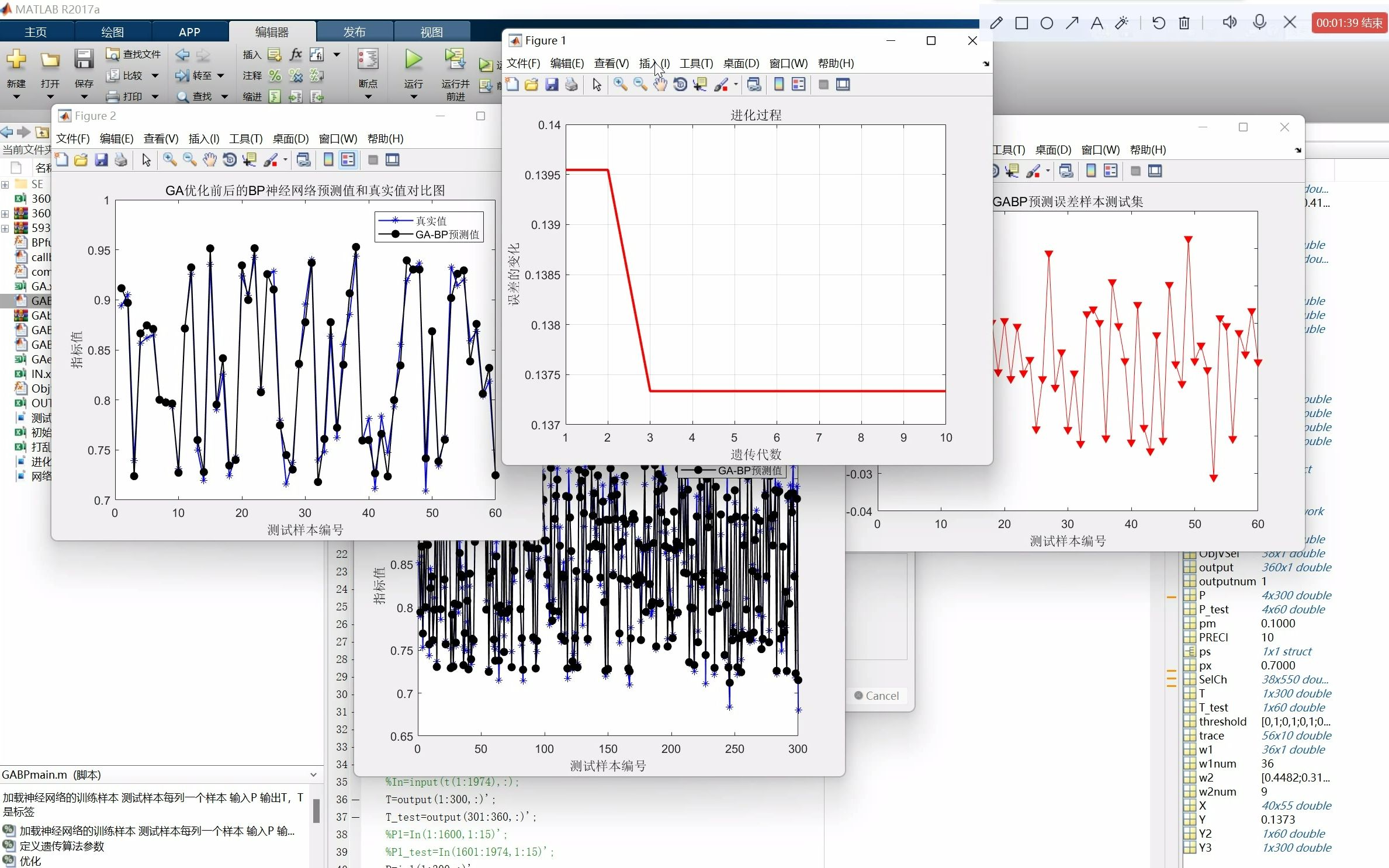Click editor line number 36 breakpoint margin

tap(355, 800)
